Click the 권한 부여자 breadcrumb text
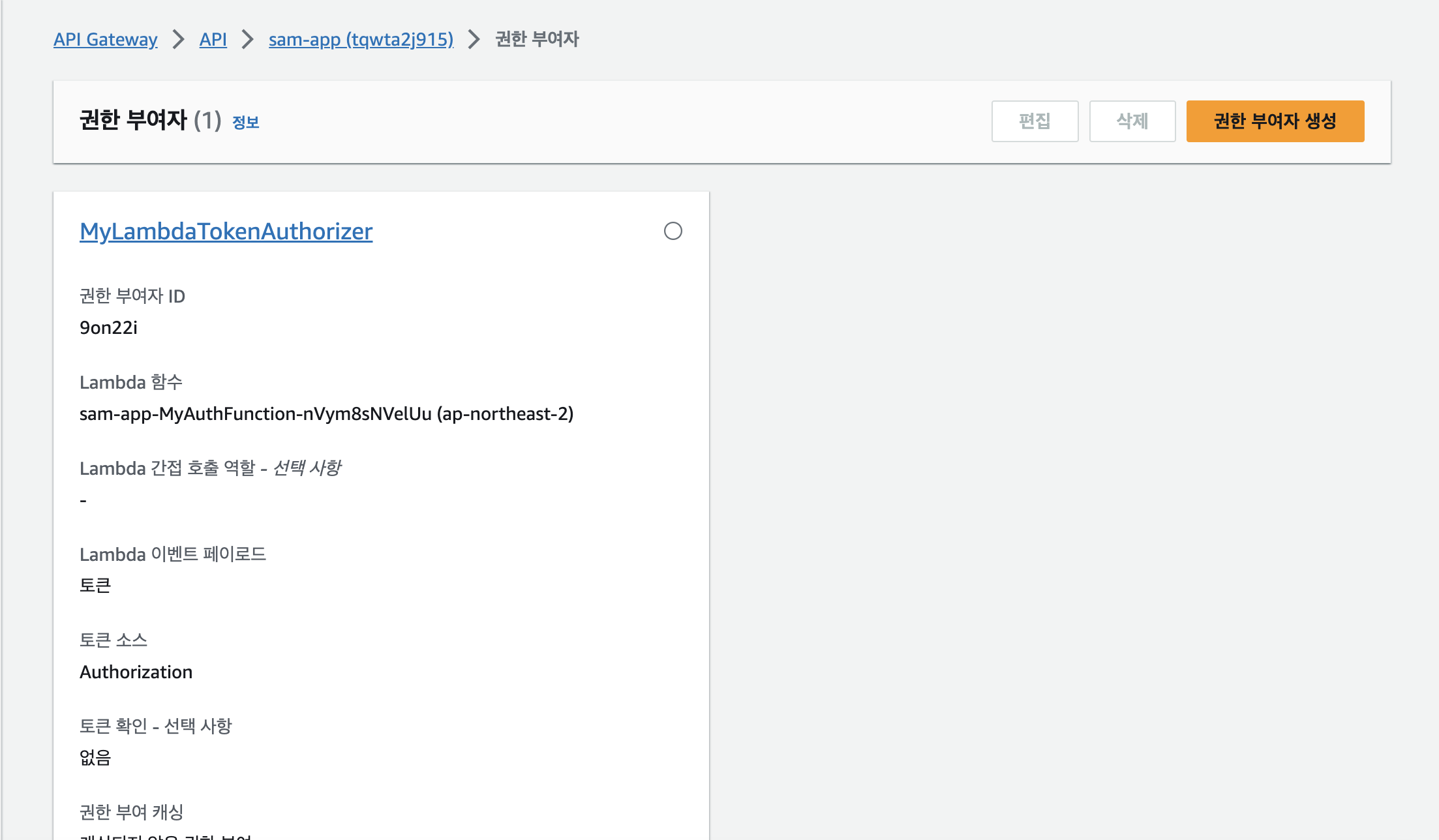Screen dimensions: 1439x840 [537, 39]
